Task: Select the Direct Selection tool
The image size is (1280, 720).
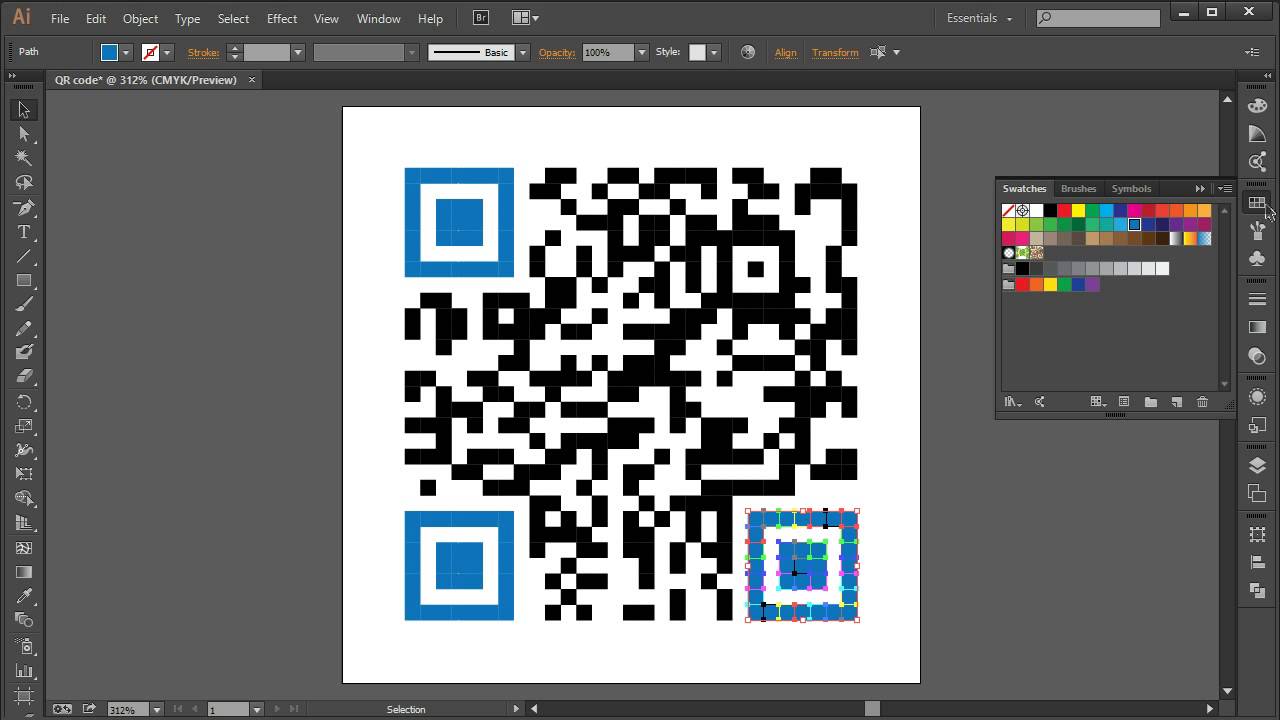Action: 24,134
